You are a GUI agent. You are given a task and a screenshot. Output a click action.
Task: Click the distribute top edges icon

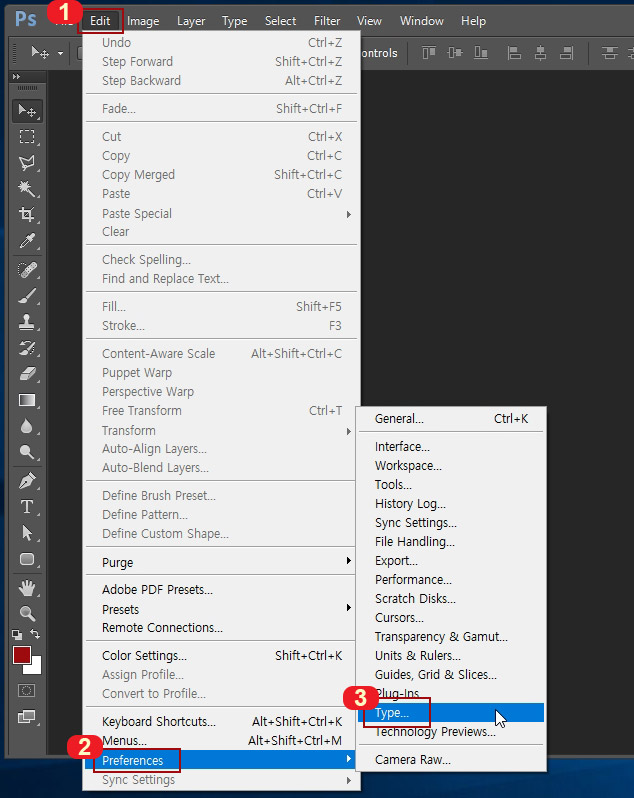[609, 52]
